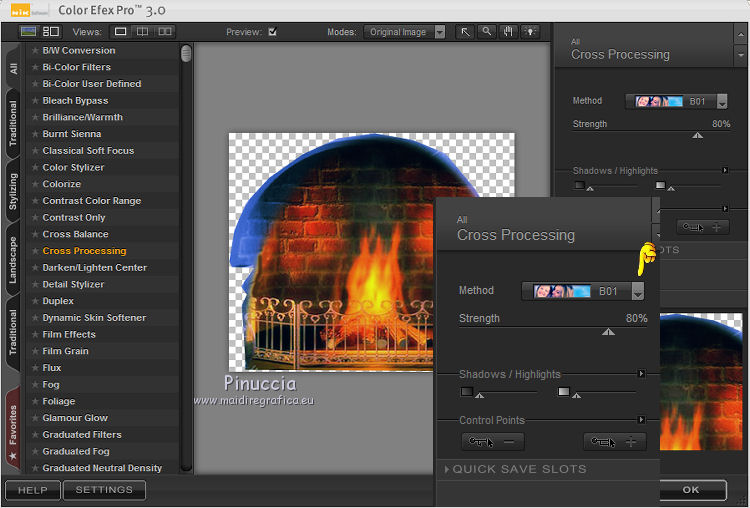The width and height of the screenshot is (750, 508).
Task: Pick the arrow Select tool
Action: [x=465, y=32]
